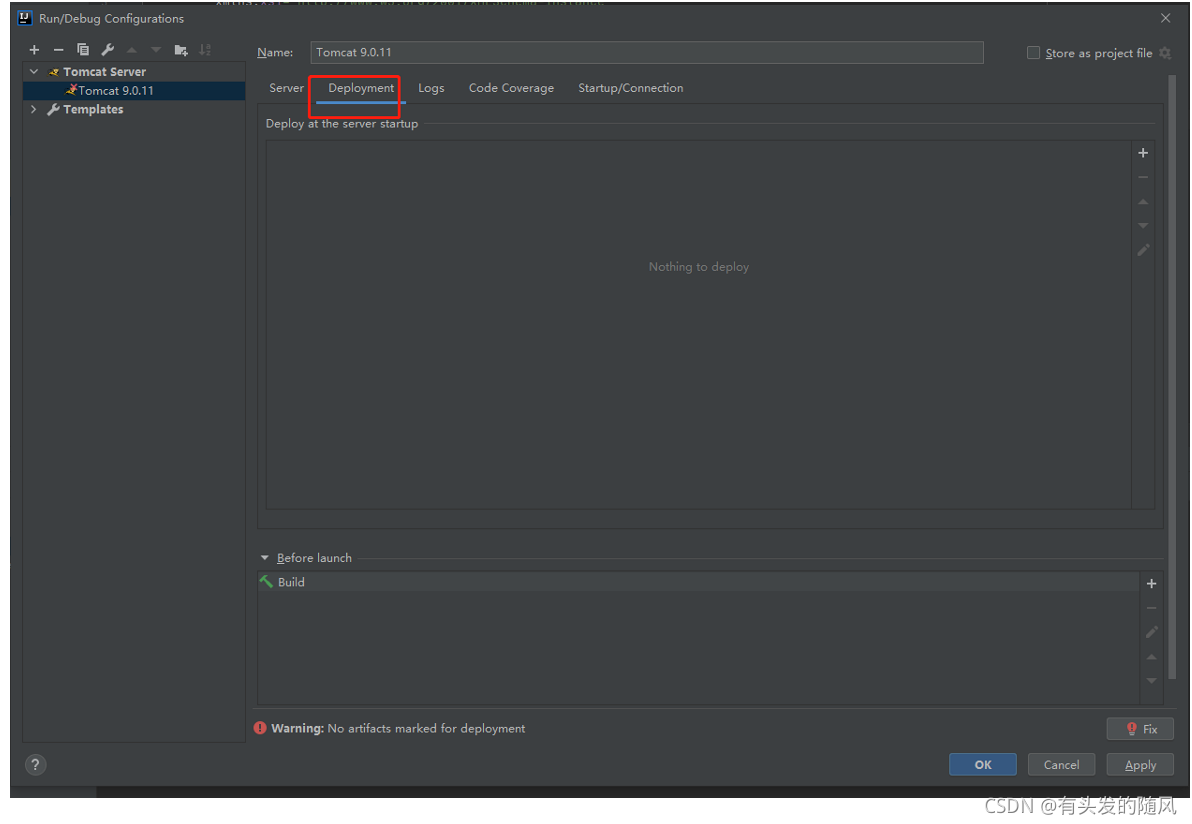Image resolution: width=1192 pixels, height=824 pixels.
Task: Open the Code Coverage tab
Action: click(x=511, y=88)
